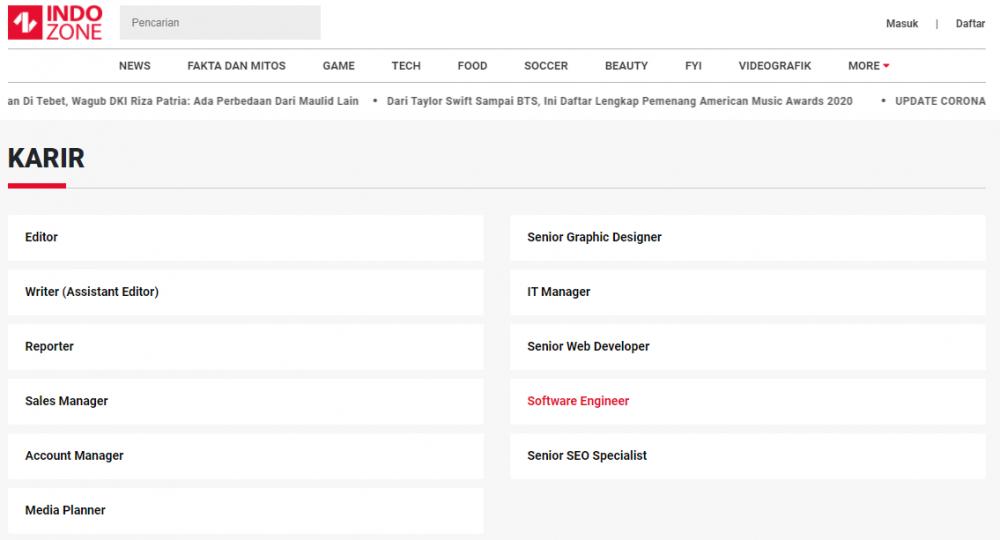
Task: Focus the Pencarian search field
Action: point(220,23)
